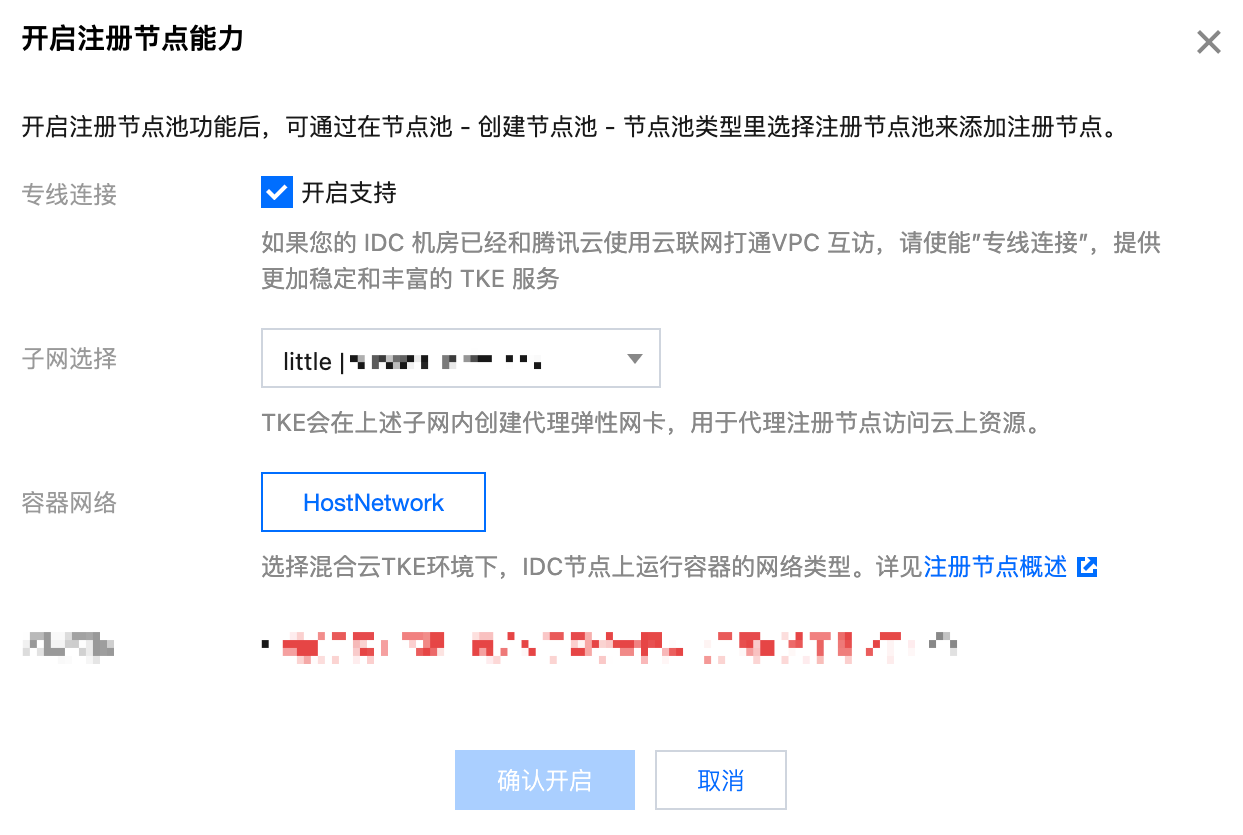1243x835 pixels.
Task: Confirm with the 确认开启 button
Action: [544, 780]
